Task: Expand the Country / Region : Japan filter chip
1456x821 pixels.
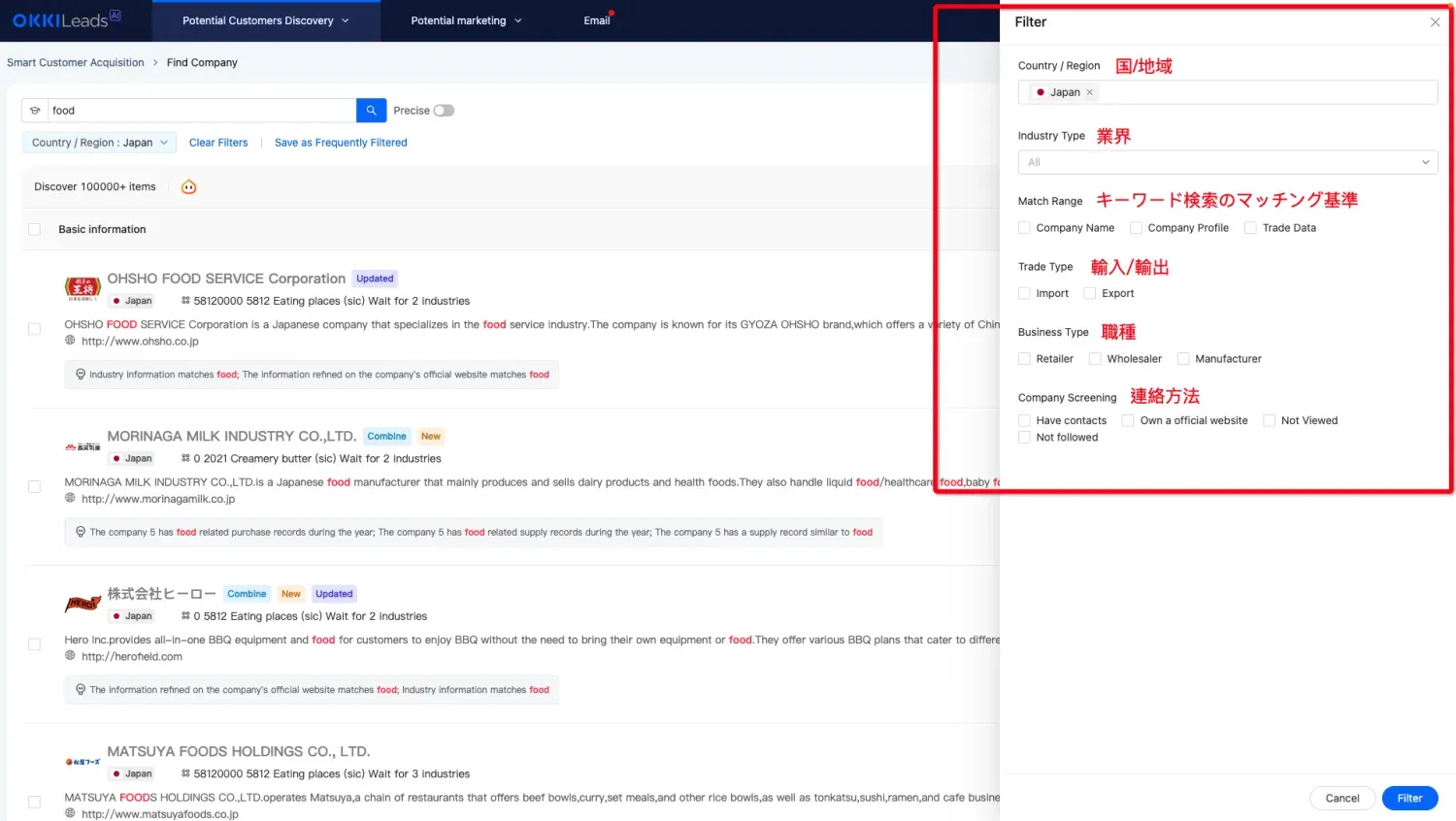Action: 99,143
